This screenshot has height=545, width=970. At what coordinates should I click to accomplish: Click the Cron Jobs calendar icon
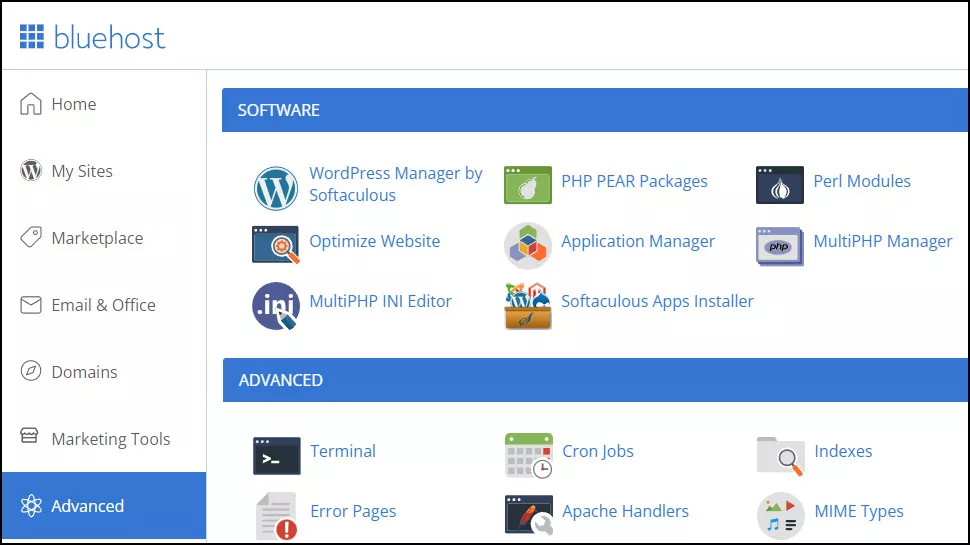[529, 456]
